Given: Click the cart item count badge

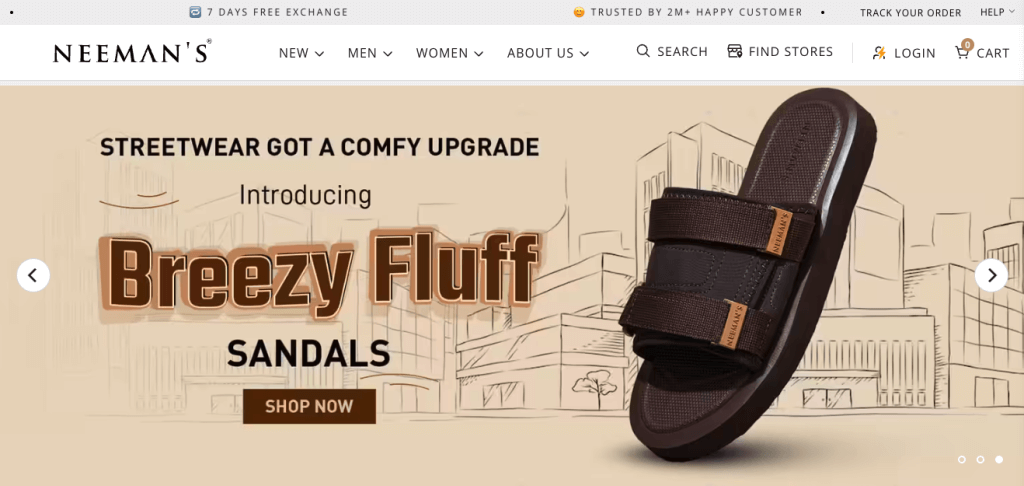Looking at the screenshot, I should pos(967,44).
